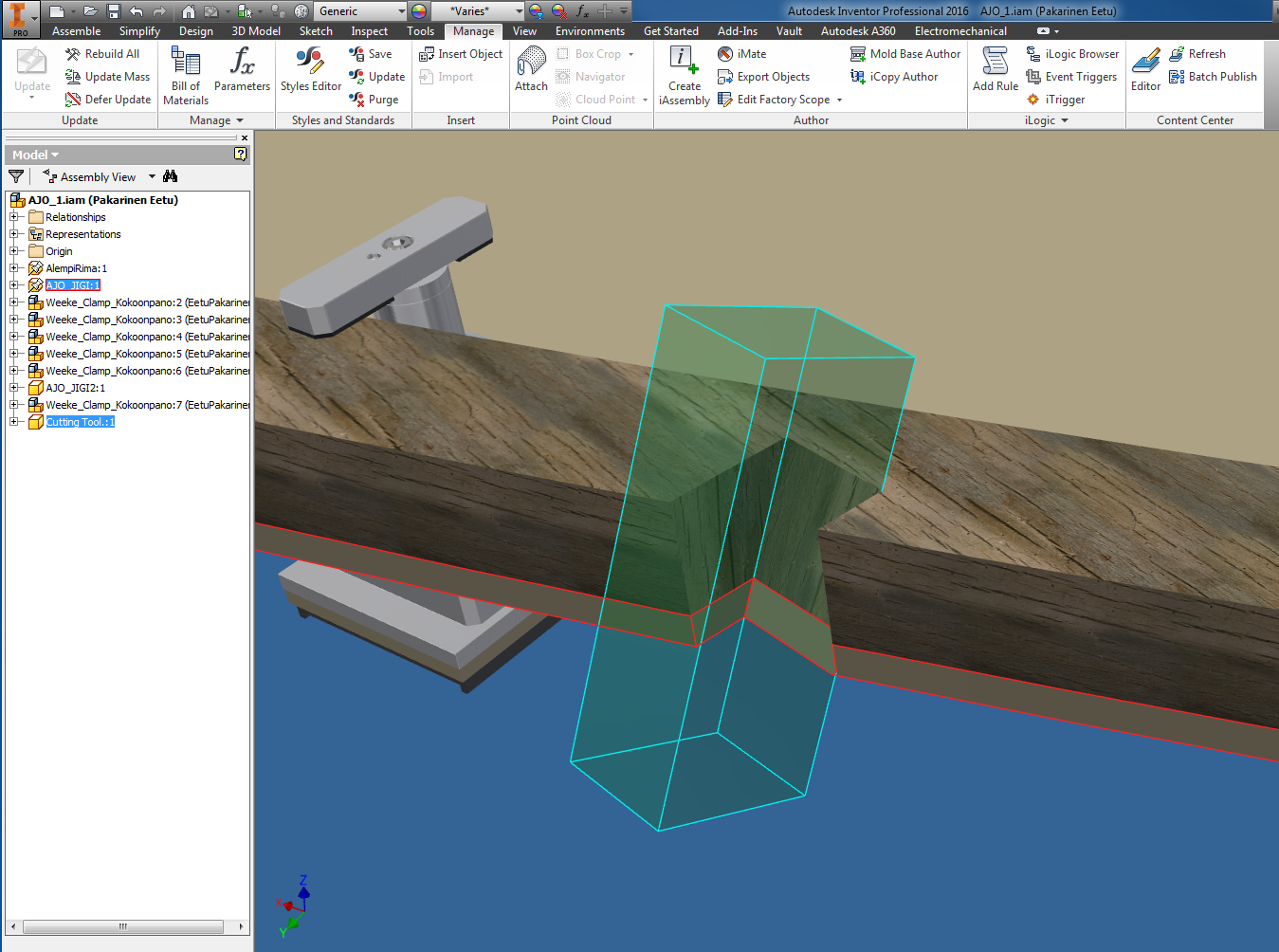Click the filter funnel icon in Model browser
This screenshot has height=952, width=1279.
(x=16, y=176)
